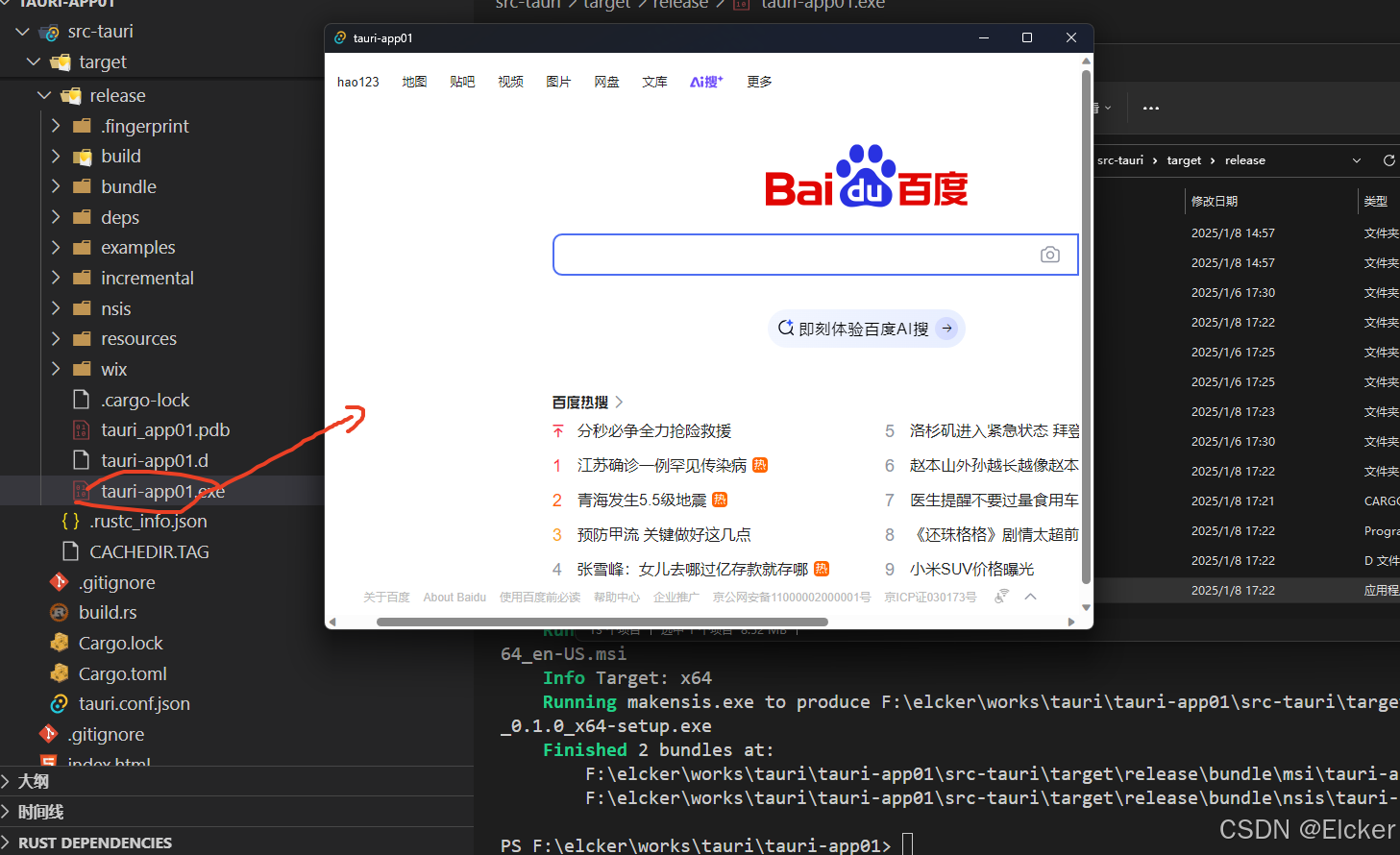1400x855 pixels.
Task: Click the 热 flame badge beside 张雪峰 headline
Action: pyautogui.click(x=821, y=569)
